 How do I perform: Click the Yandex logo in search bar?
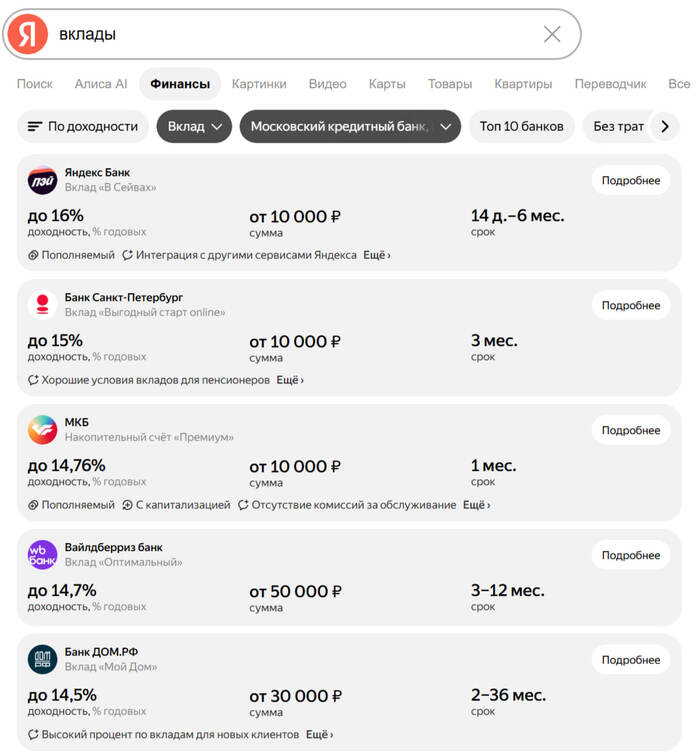coord(28,34)
